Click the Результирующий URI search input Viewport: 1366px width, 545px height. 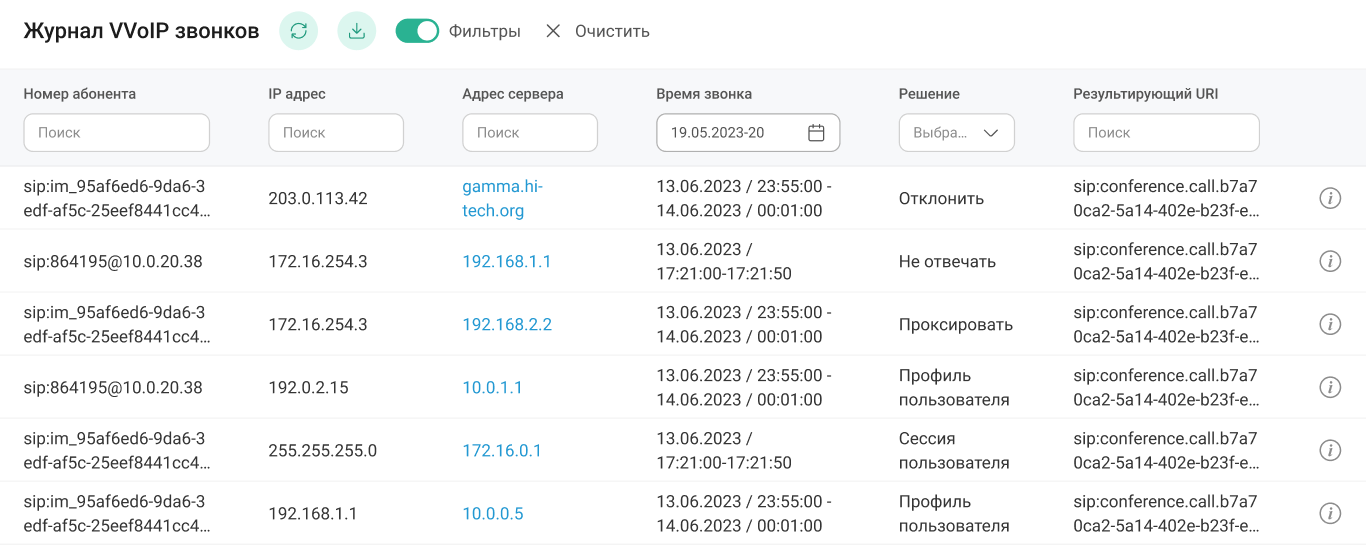pyautogui.click(x=1165, y=133)
